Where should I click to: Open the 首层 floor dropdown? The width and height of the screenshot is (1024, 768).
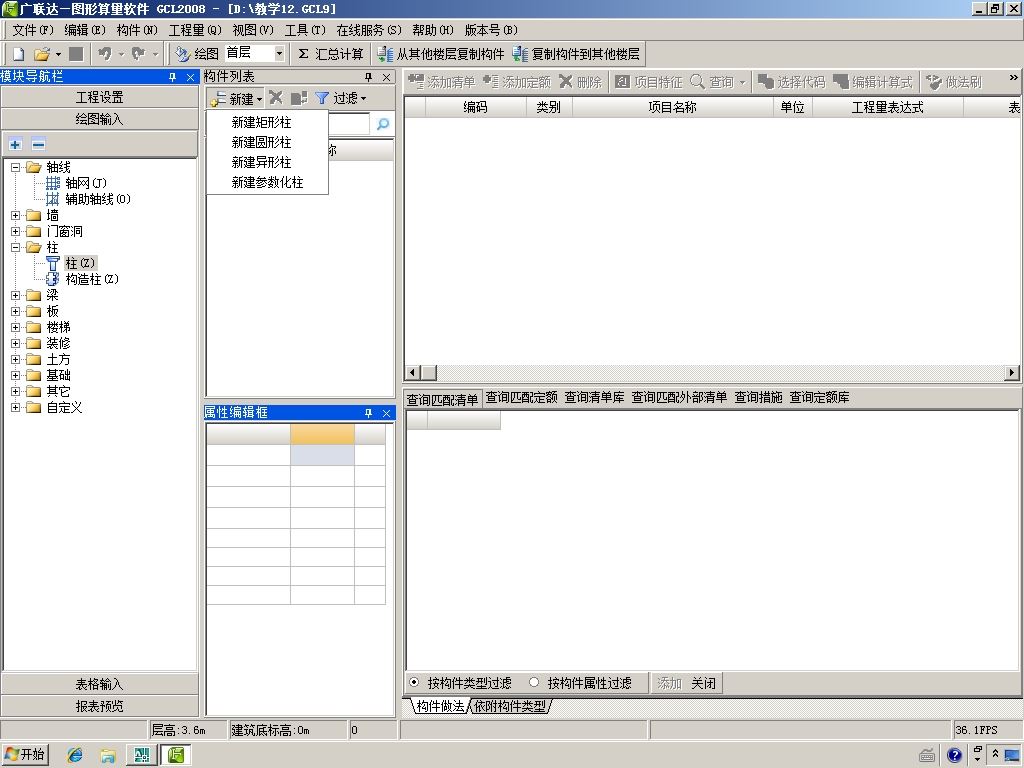pyautogui.click(x=280, y=54)
